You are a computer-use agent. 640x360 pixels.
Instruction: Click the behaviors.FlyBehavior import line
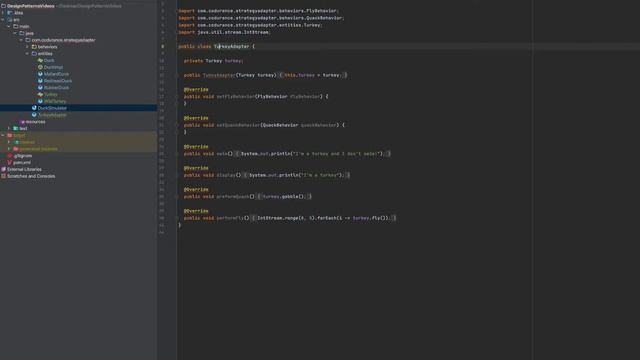pos(258,11)
